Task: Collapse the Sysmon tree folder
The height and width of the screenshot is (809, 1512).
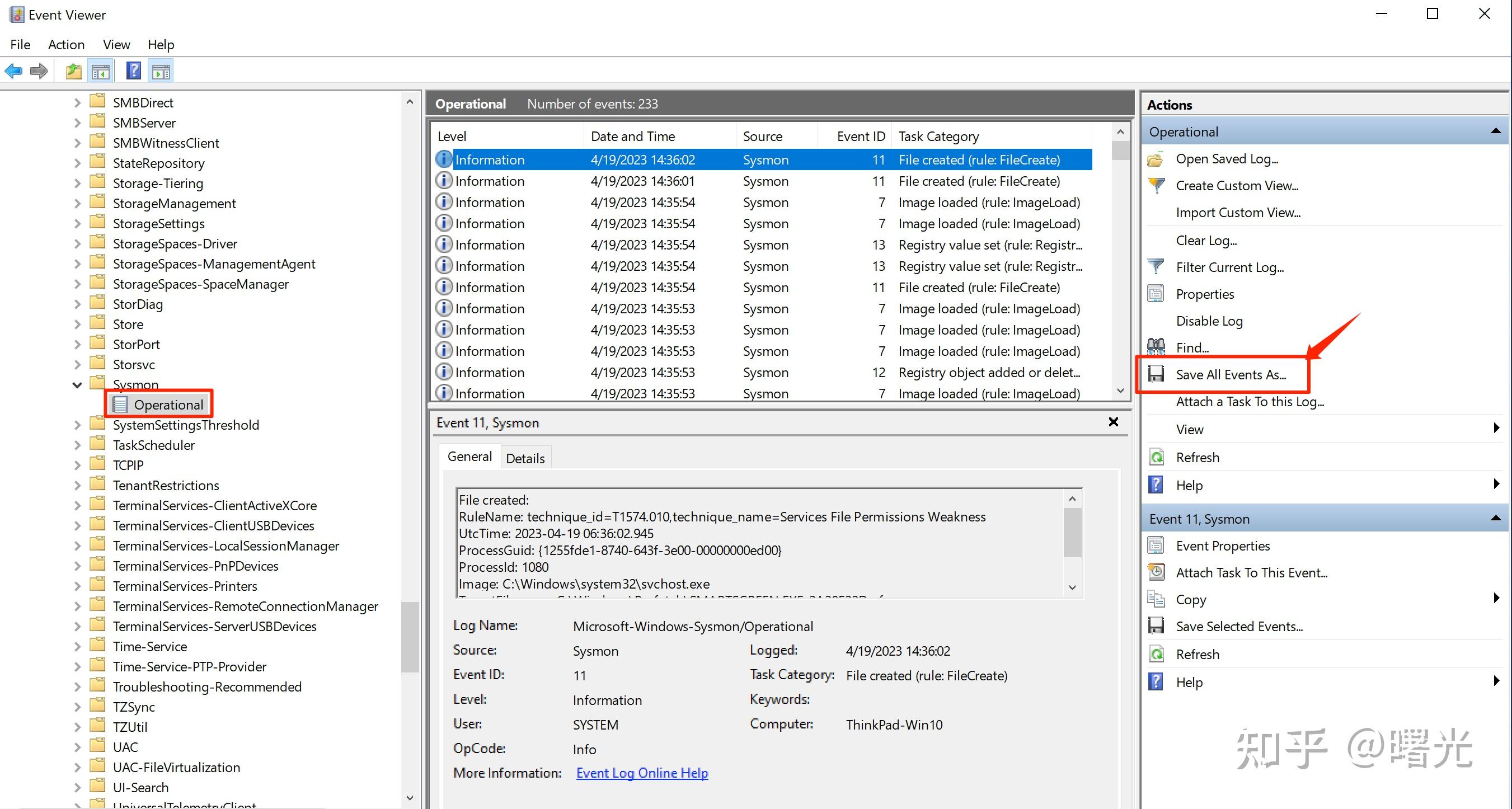Action: click(x=77, y=385)
